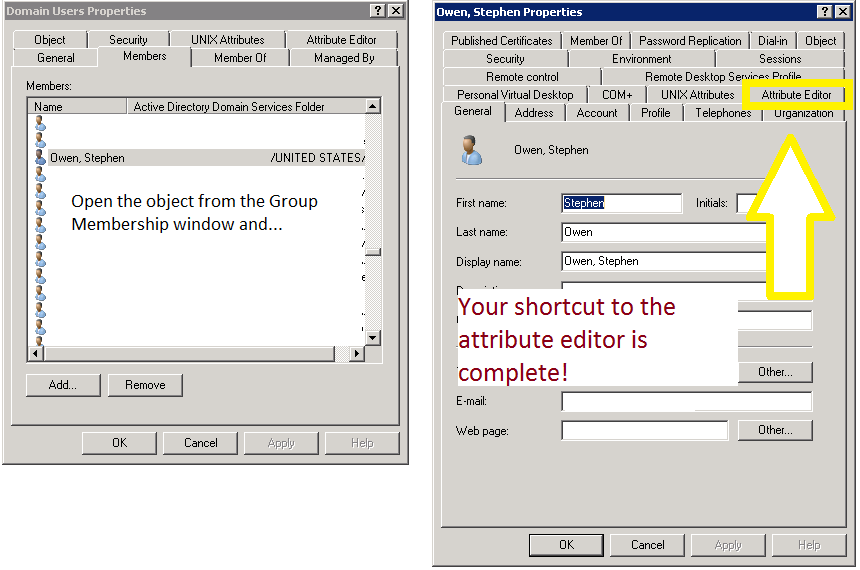Click the Remove button
The width and height of the screenshot is (860, 570).
coord(145,385)
